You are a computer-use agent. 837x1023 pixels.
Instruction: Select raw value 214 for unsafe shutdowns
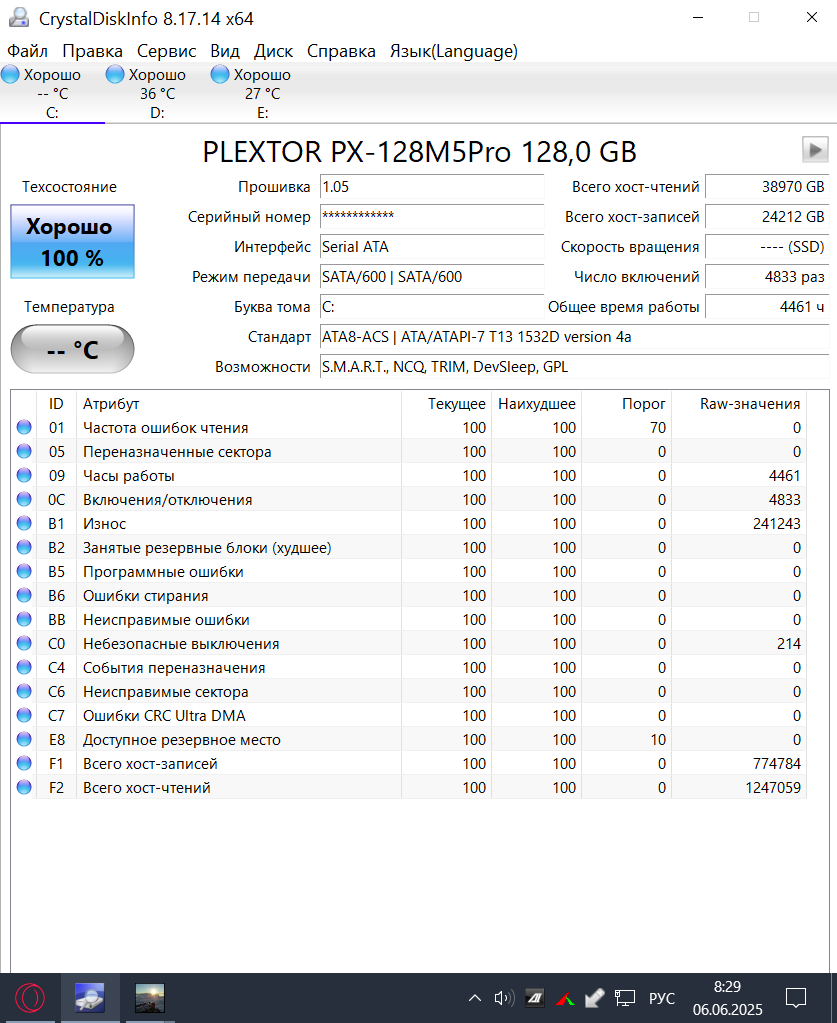(x=789, y=644)
